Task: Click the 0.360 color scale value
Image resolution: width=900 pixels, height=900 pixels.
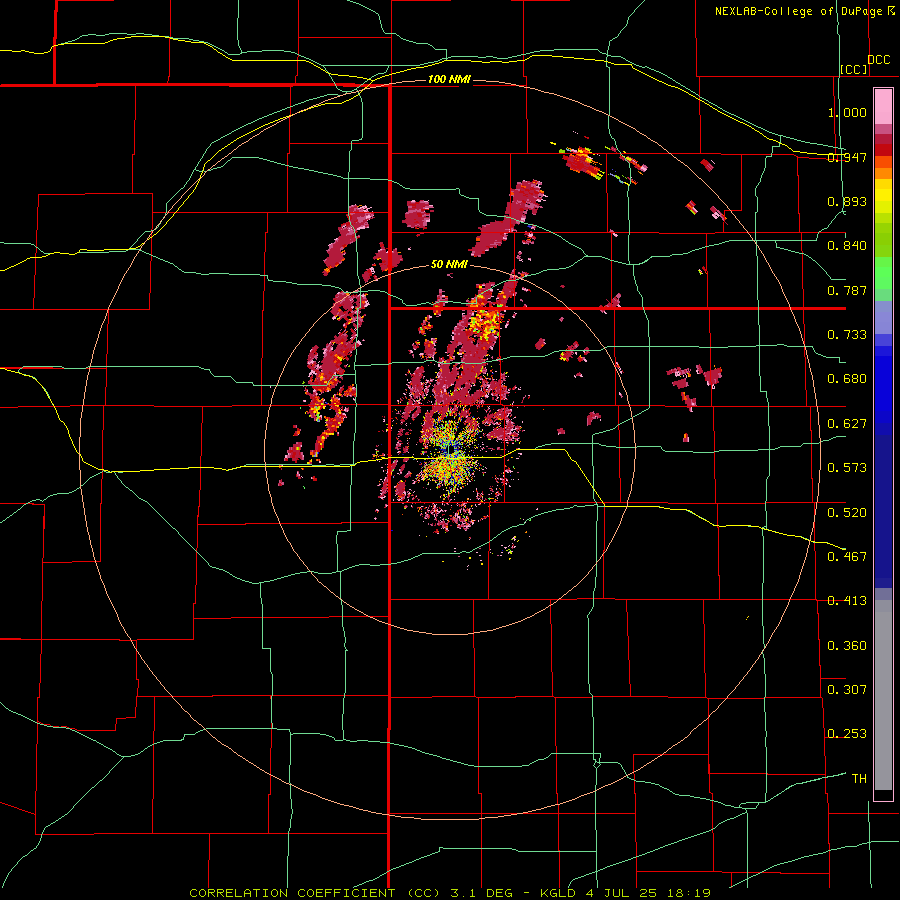Action: pos(847,646)
